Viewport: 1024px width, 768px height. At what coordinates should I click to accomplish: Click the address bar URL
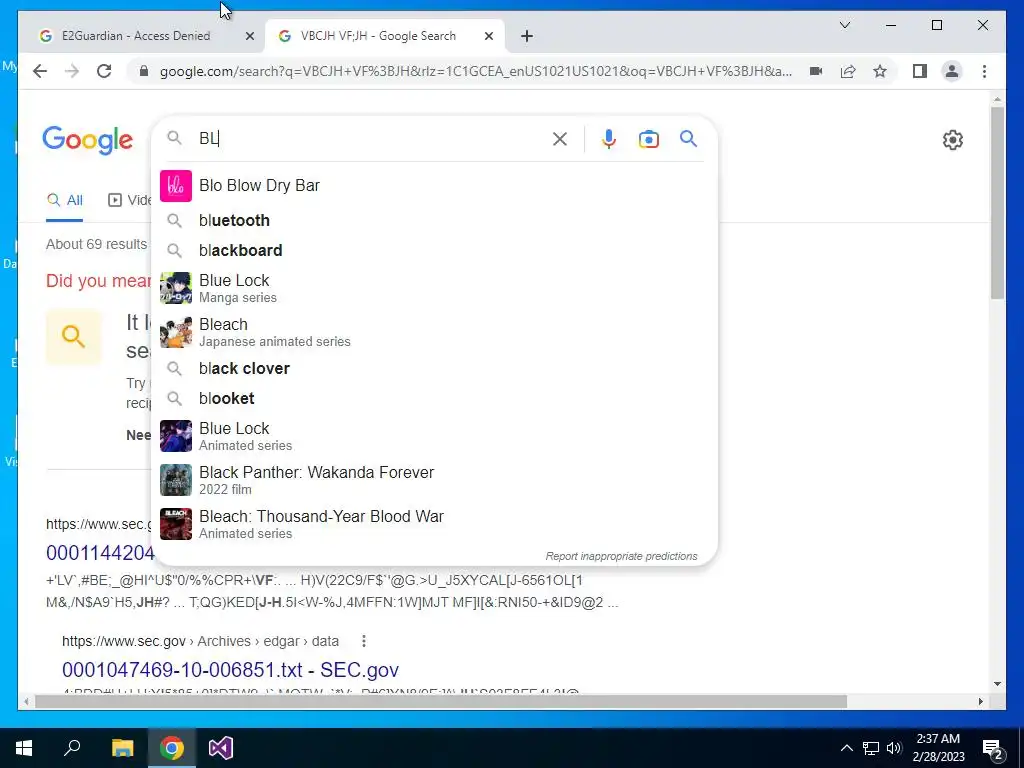coord(475,71)
